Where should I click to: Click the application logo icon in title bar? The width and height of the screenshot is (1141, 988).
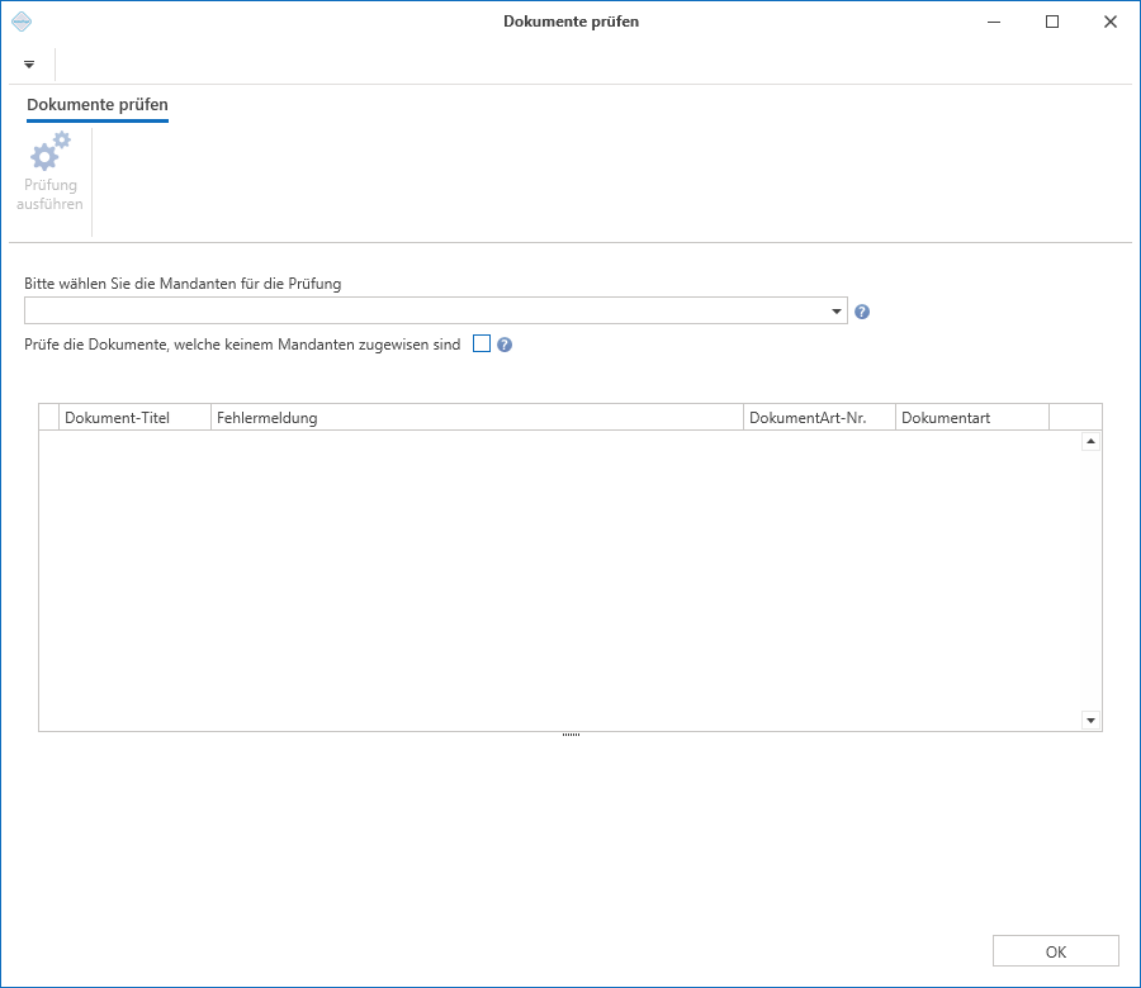[22, 22]
